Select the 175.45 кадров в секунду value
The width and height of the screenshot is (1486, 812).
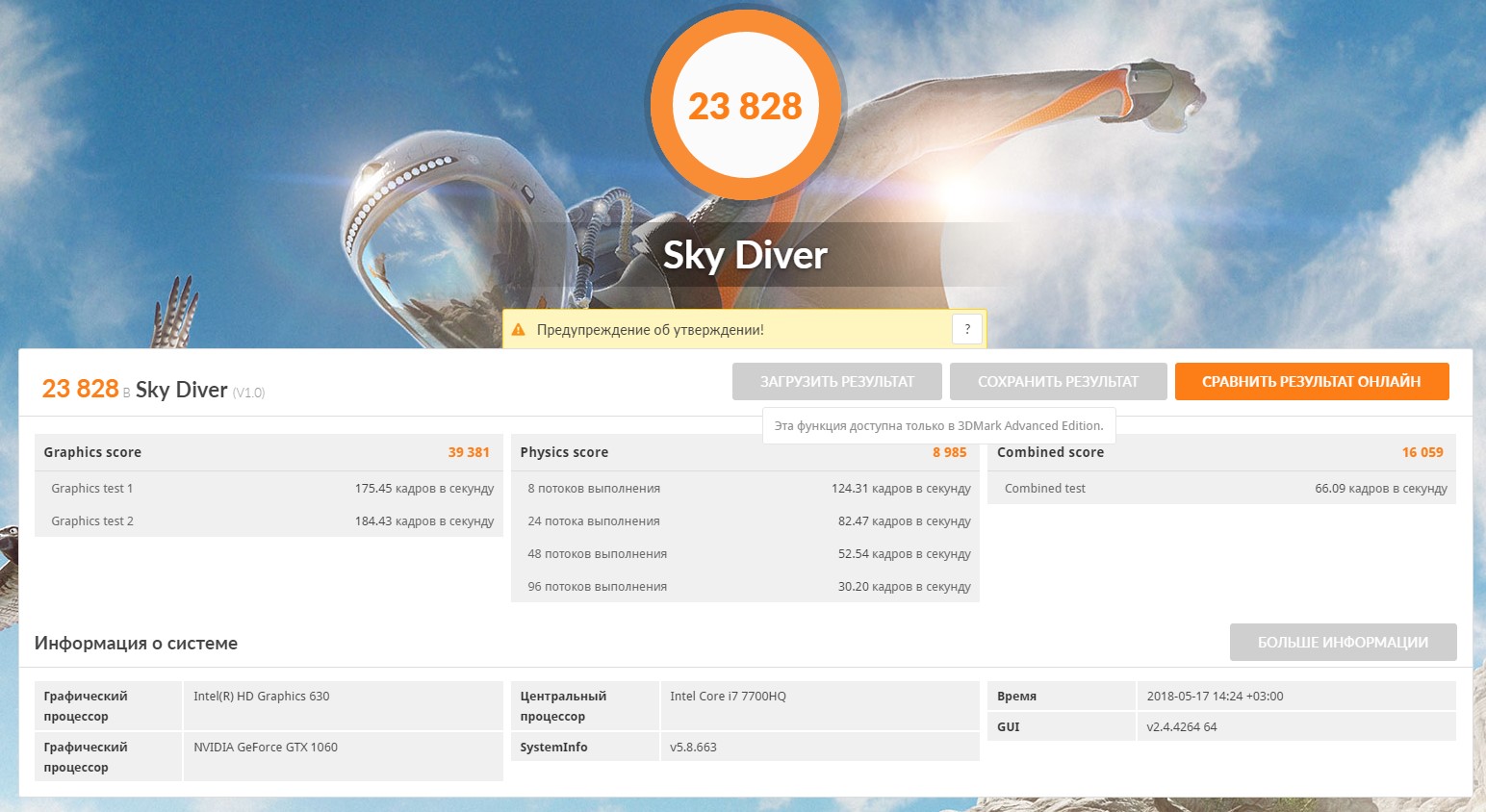(x=424, y=489)
